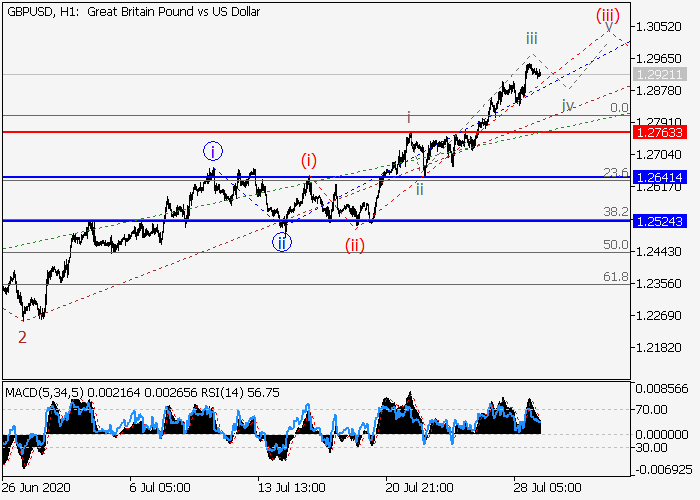Viewport: 700px width, 500px height.
Task: Select the 38.2 Fibonacci level label
Action: [x=615, y=213]
